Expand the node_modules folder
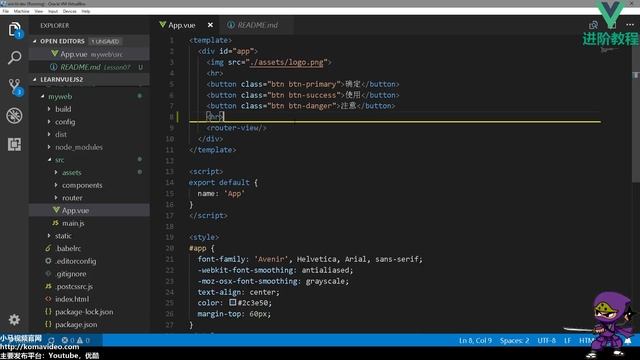The width and height of the screenshot is (640, 360). [x=79, y=147]
